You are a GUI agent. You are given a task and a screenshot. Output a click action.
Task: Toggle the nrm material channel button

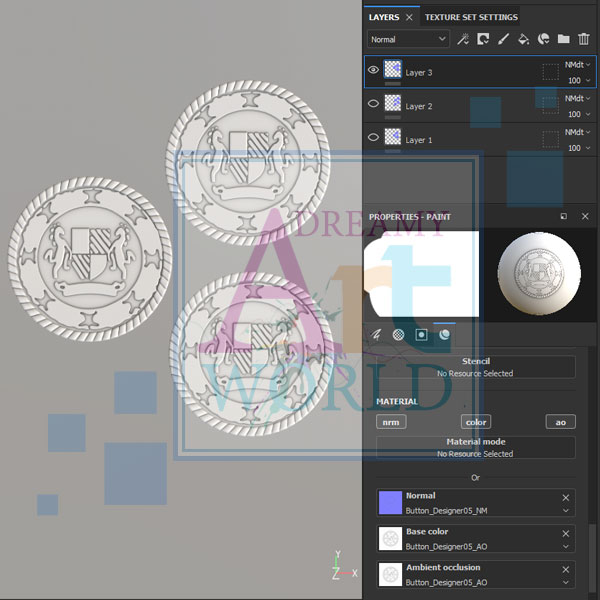tap(390, 422)
